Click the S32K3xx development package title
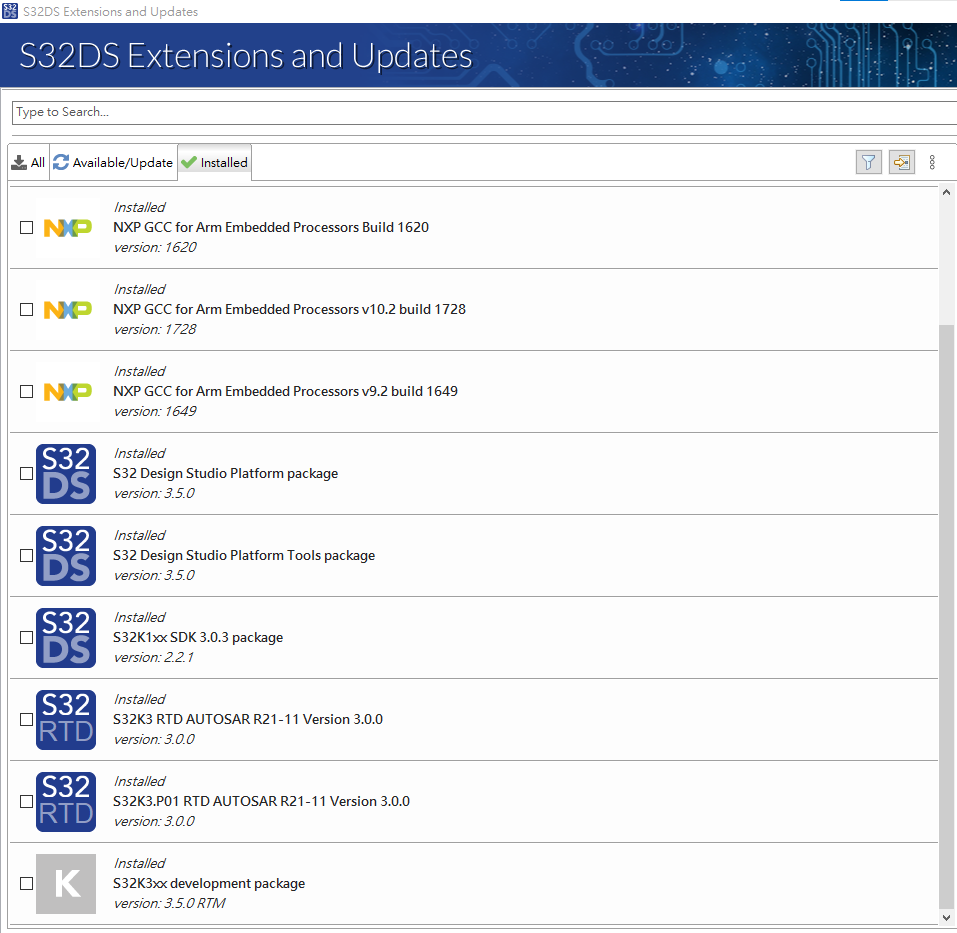This screenshot has width=957, height=933. click(209, 883)
